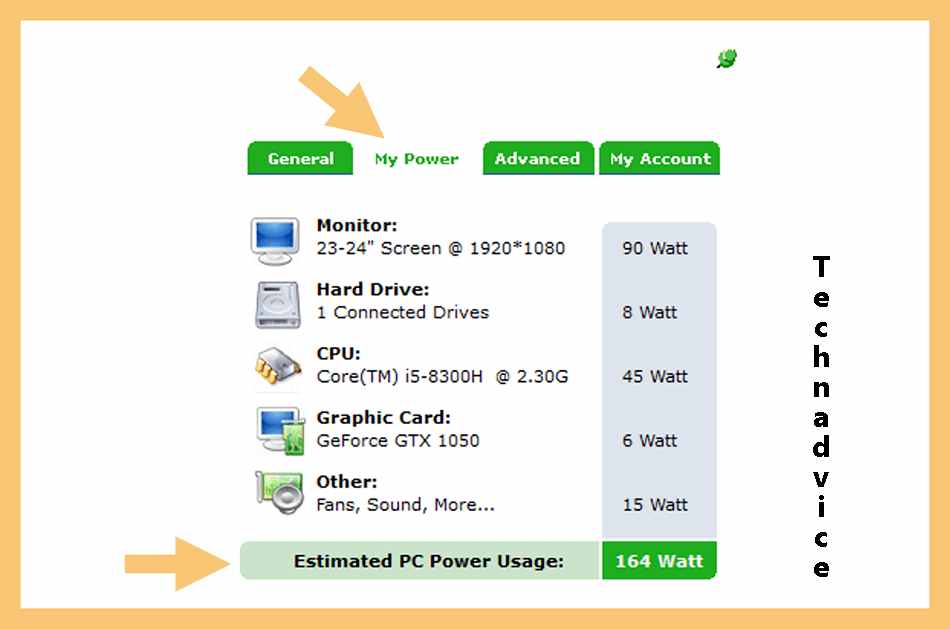Click the 1 Connected Drives text
The height and width of the screenshot is (629, 950).
tap(402, 312)
